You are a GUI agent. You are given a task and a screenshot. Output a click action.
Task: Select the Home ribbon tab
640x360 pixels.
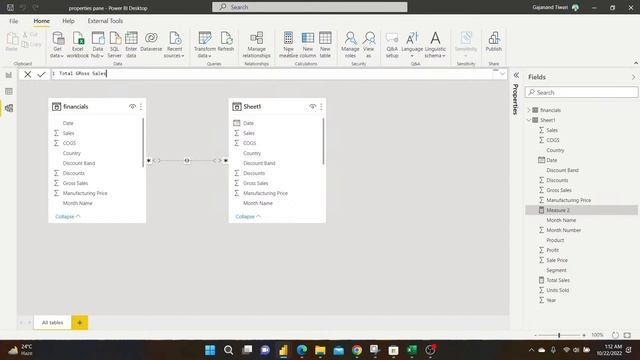(42, 21)
